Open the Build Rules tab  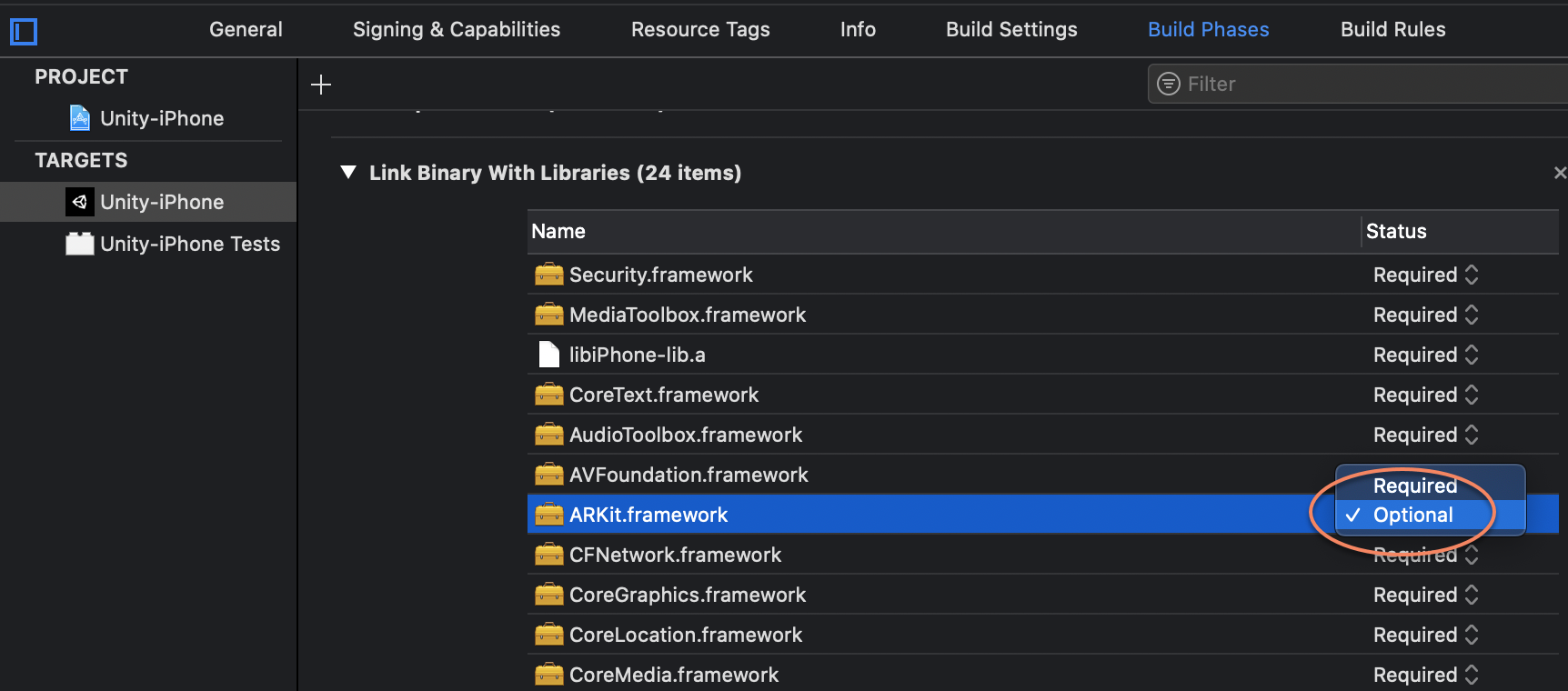point(1392,29)
